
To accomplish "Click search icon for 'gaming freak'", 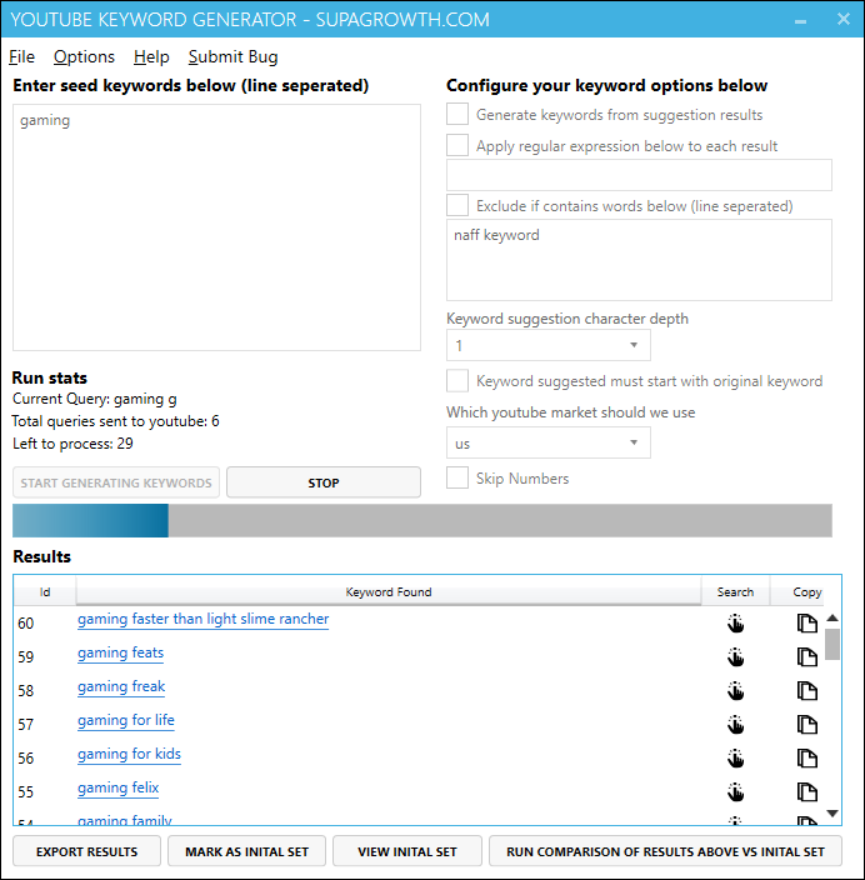I will pos(735,690).
